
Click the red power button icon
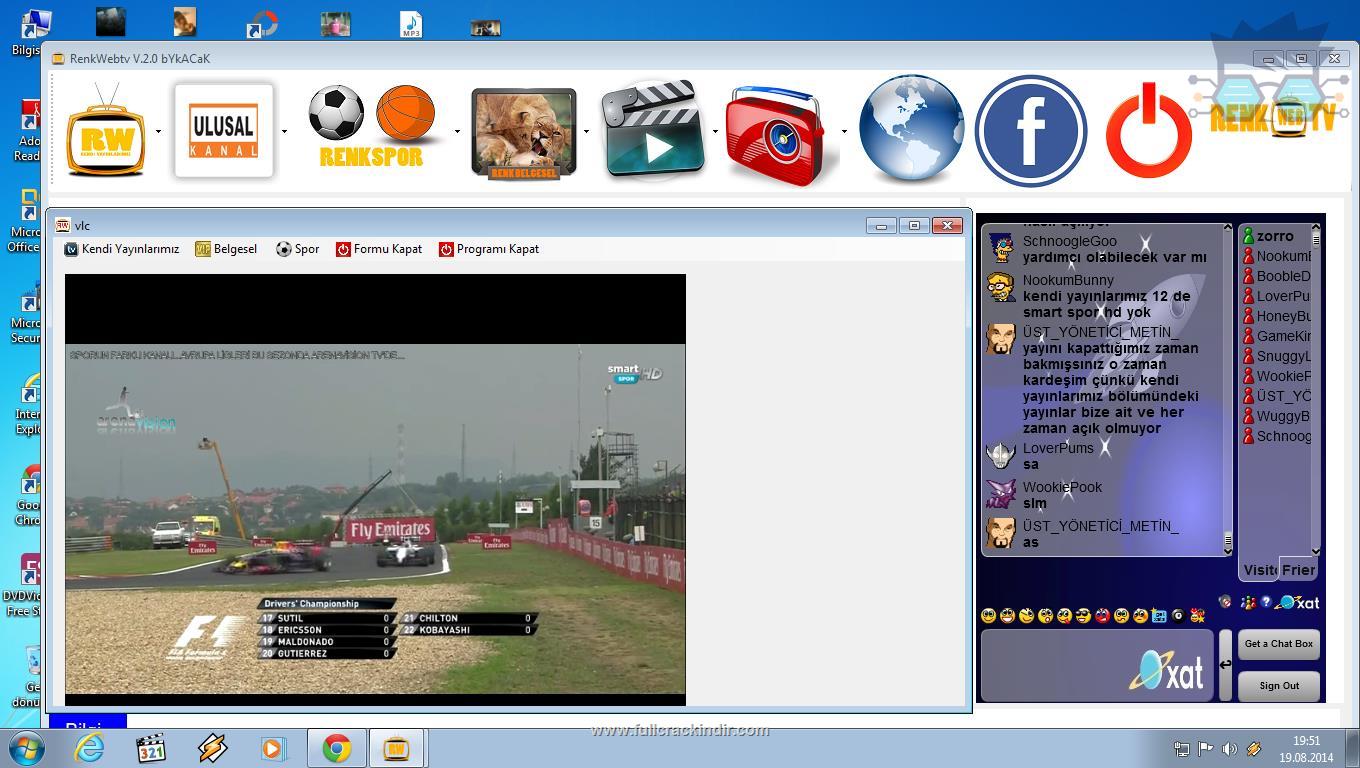(x=1148, y=131)
